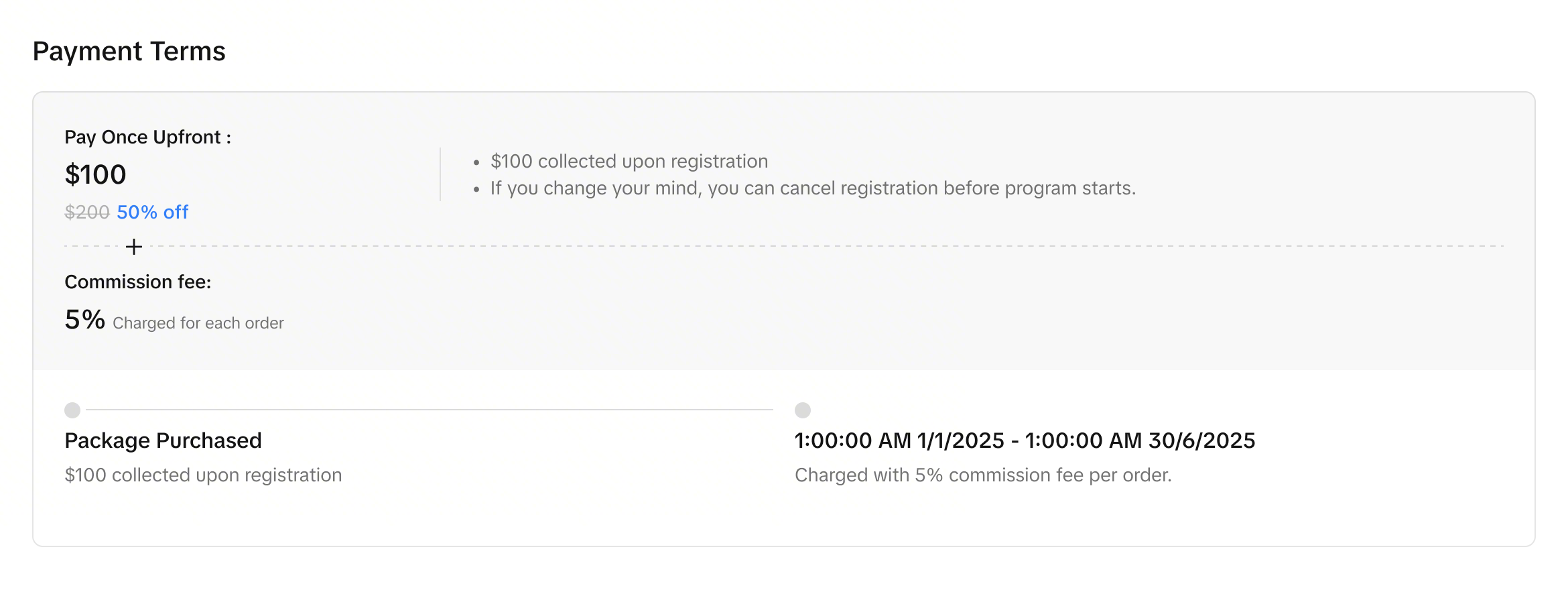The width and height of the screenshot is (1568, 590).
Task: Click the plus icon on the dashed divider
Action: coord(134,247)
